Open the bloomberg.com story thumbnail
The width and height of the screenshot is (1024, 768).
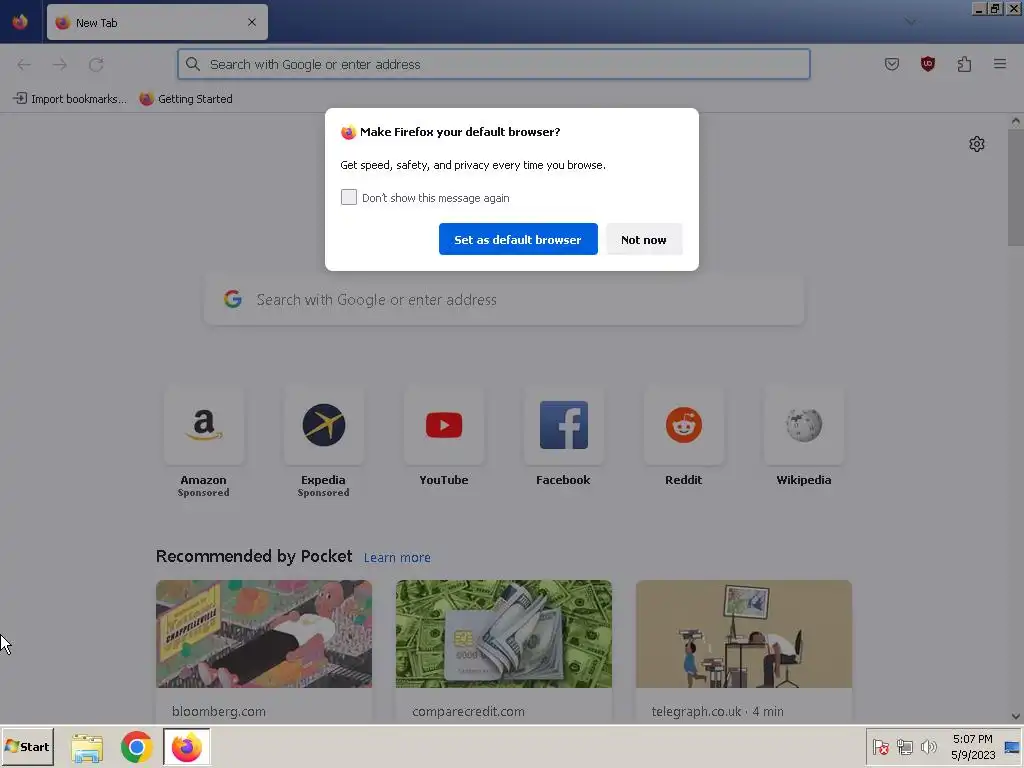[264, 633]
